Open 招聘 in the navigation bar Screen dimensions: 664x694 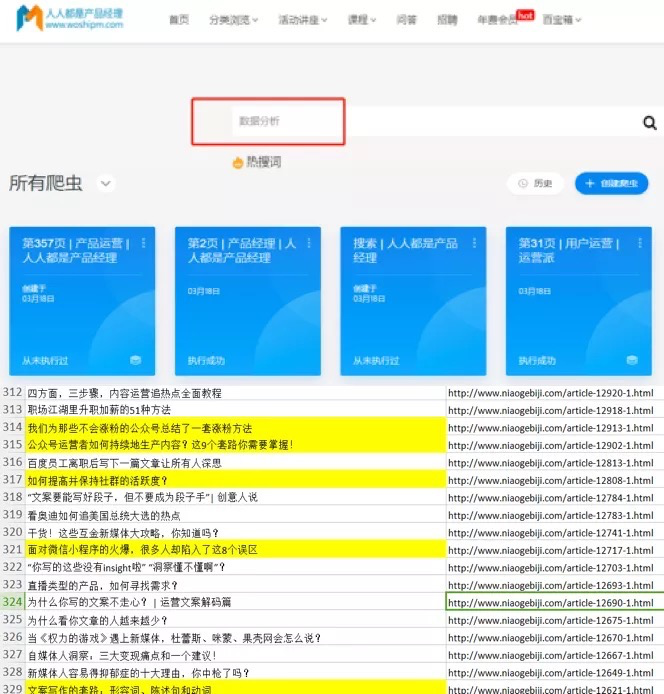(447, 20)
